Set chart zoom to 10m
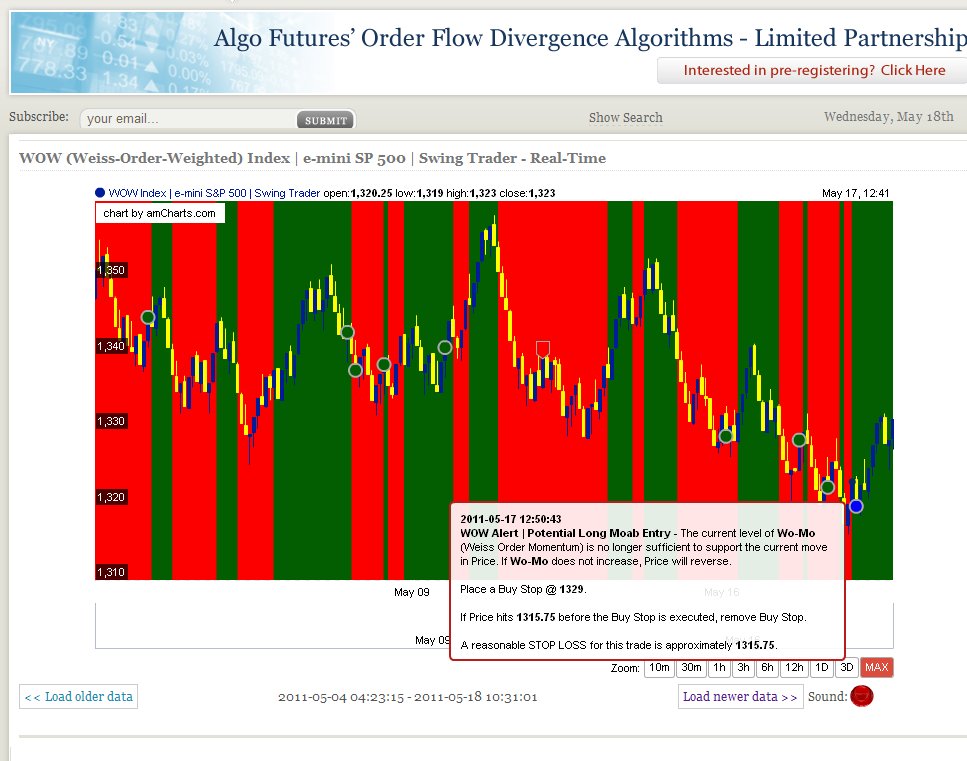The height and width of the screenshot is (761, 967). (659, 667)
